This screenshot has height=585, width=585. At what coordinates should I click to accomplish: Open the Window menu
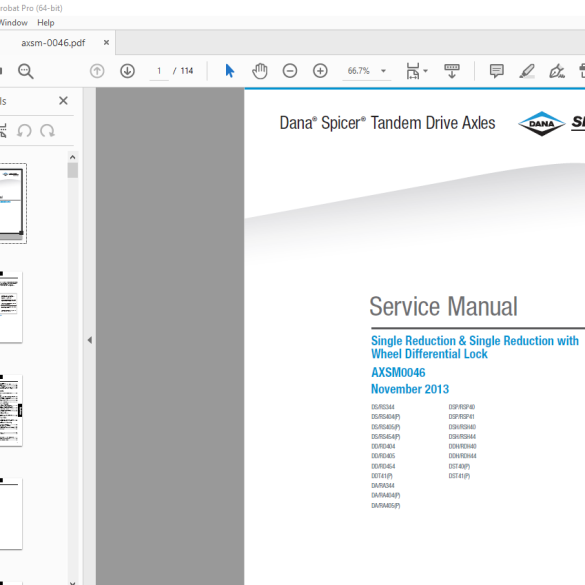pos(13,23)
